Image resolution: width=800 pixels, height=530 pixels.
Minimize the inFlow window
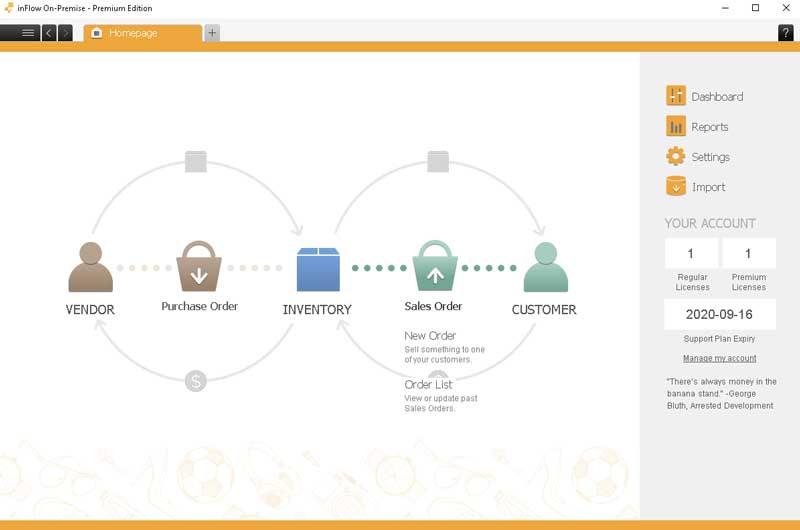tap(725, 8)
